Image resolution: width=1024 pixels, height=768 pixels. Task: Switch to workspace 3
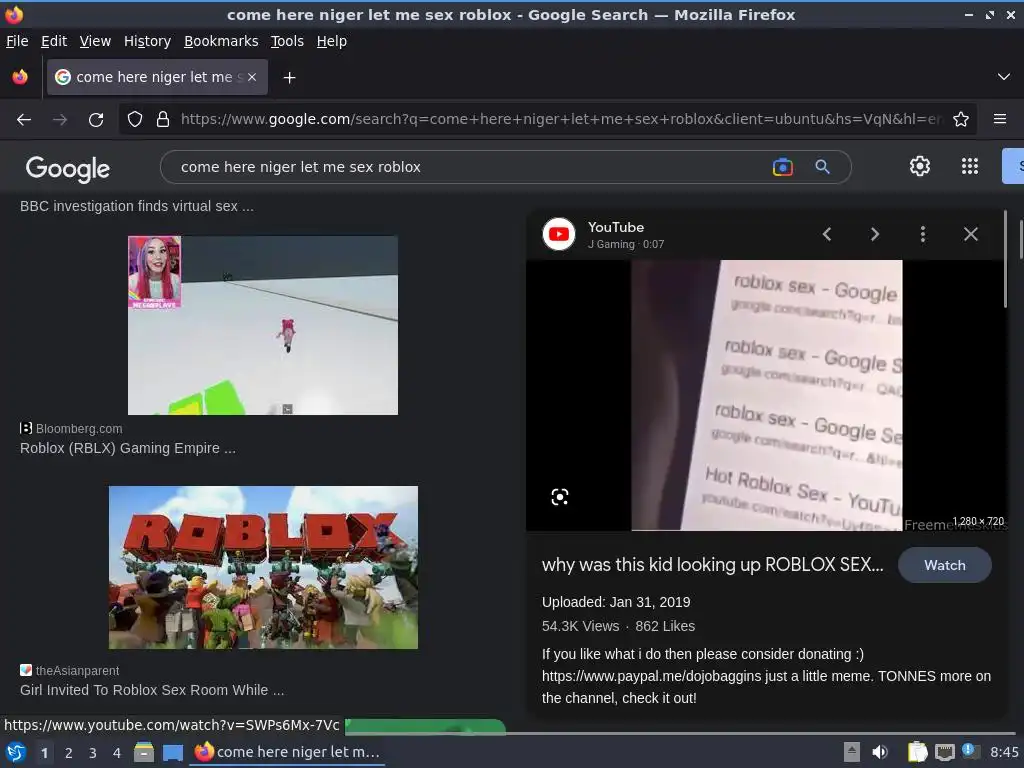pyautogui.click(x=93, y=753)
